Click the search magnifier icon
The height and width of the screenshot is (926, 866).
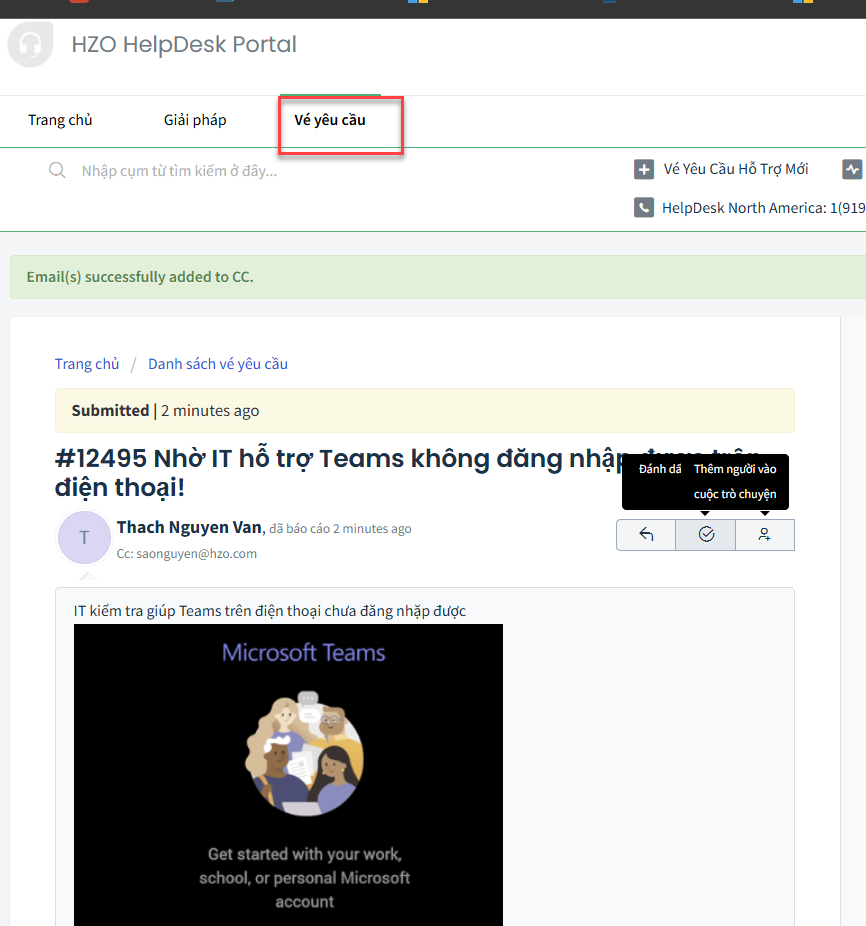click(x=57, y=171)
